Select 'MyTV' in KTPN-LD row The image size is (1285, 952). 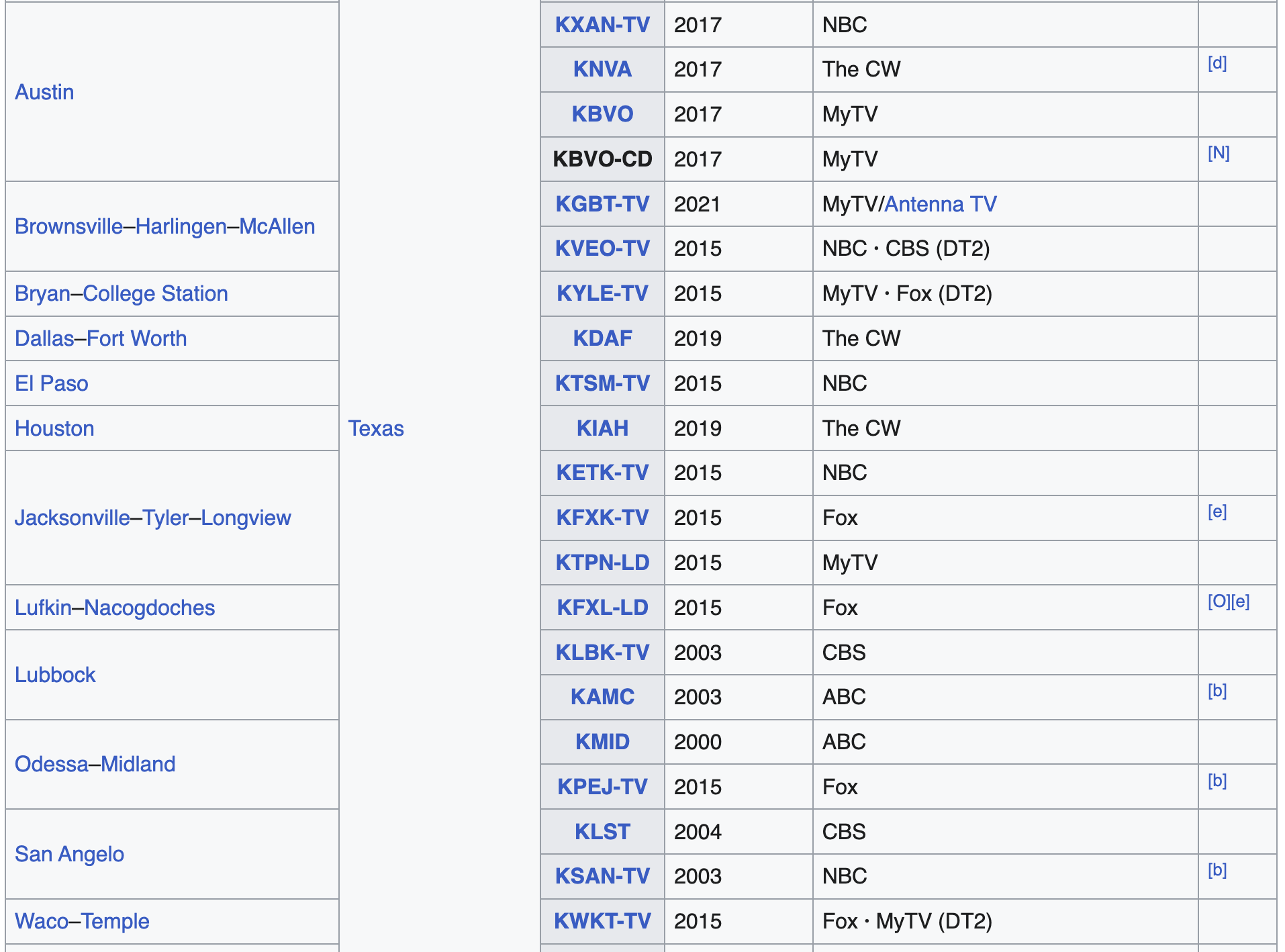coord(850,563)
